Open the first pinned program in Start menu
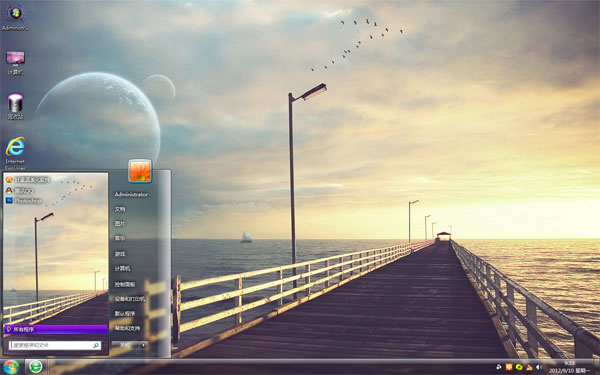This screenshot has width=600, height=375. click(28, 179)
